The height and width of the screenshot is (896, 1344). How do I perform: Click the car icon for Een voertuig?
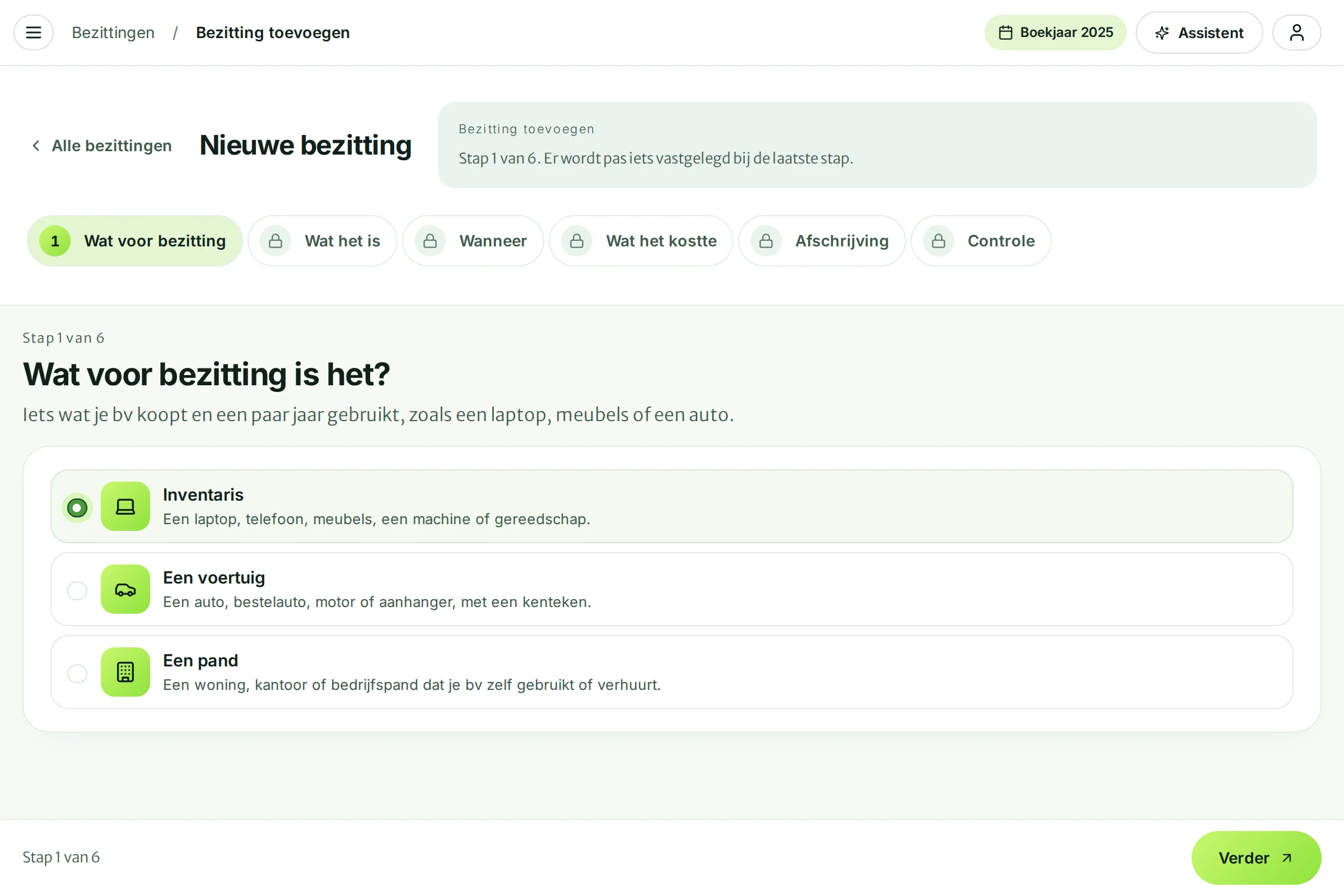click(x=125, y=589)
